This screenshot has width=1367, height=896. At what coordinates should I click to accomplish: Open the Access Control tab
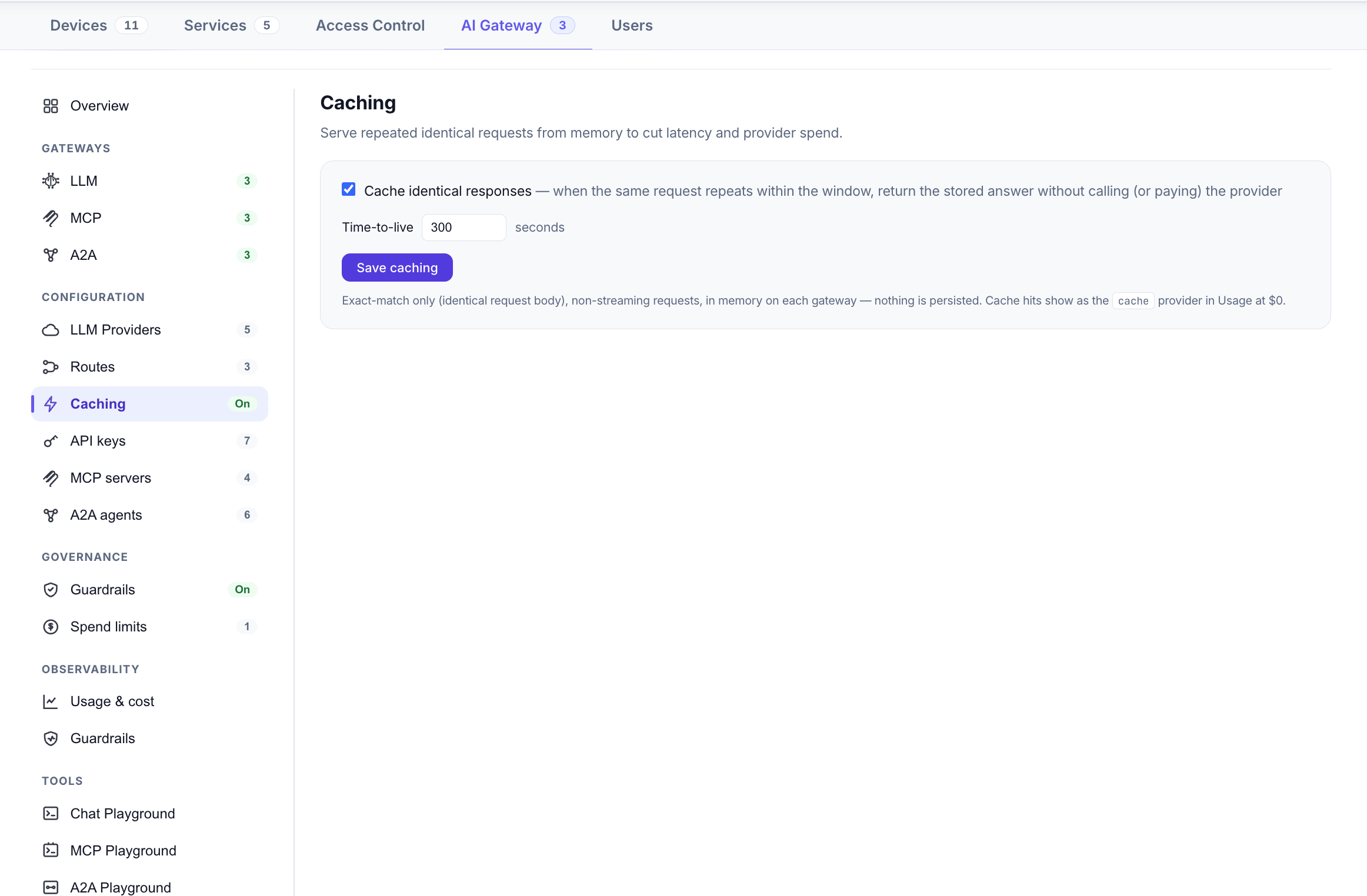(370, 25)
